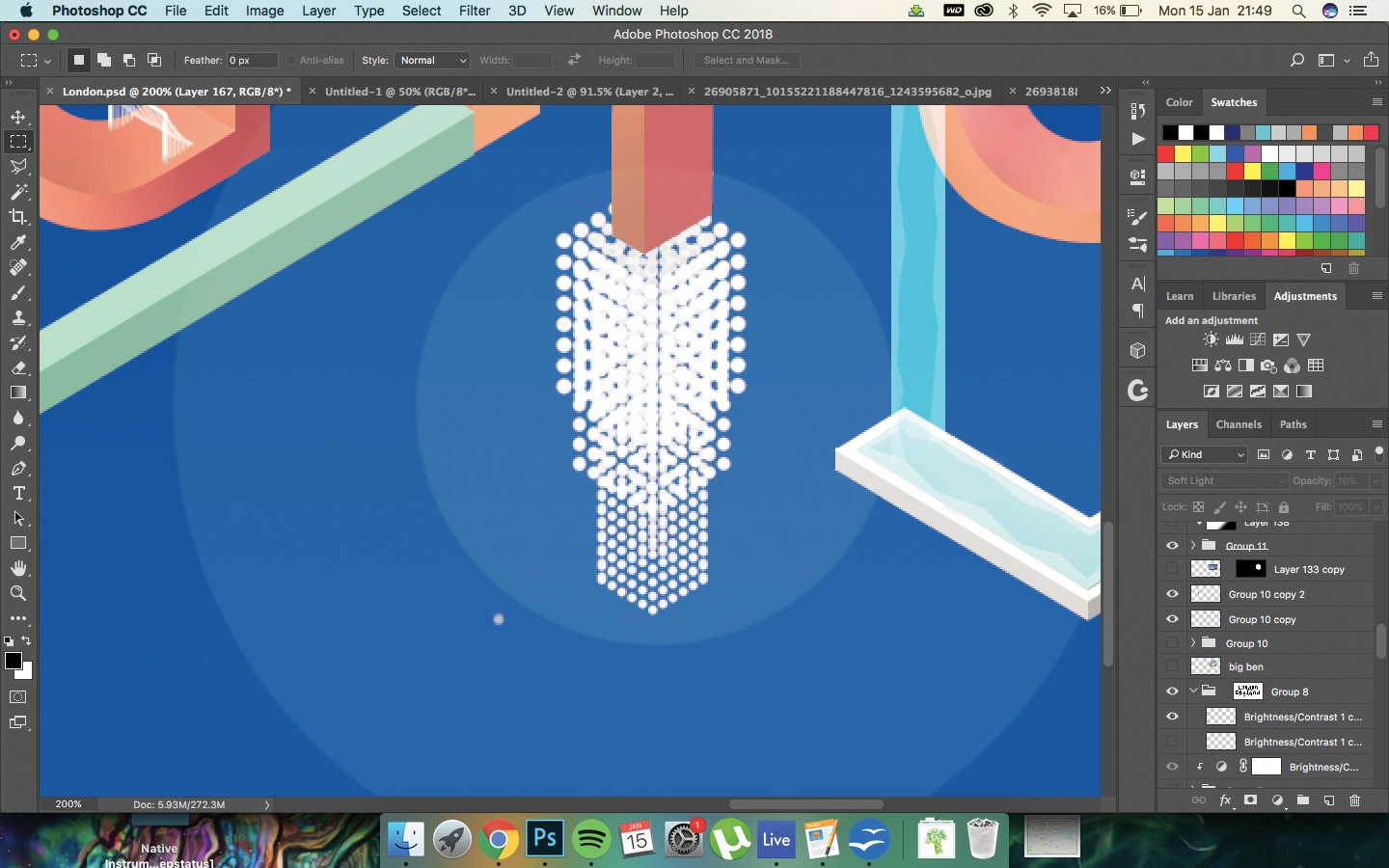Select the Hand tool

pyautogui.click(x=18, y=568)
